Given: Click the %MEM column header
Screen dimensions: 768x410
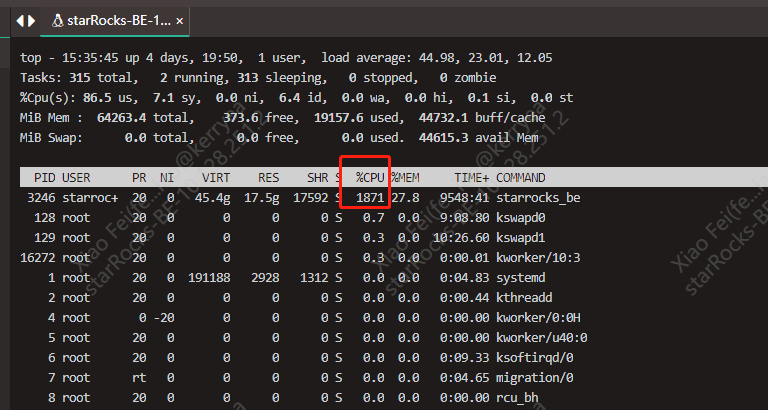Looking at the screenshot, I should [x=405, y=177].
